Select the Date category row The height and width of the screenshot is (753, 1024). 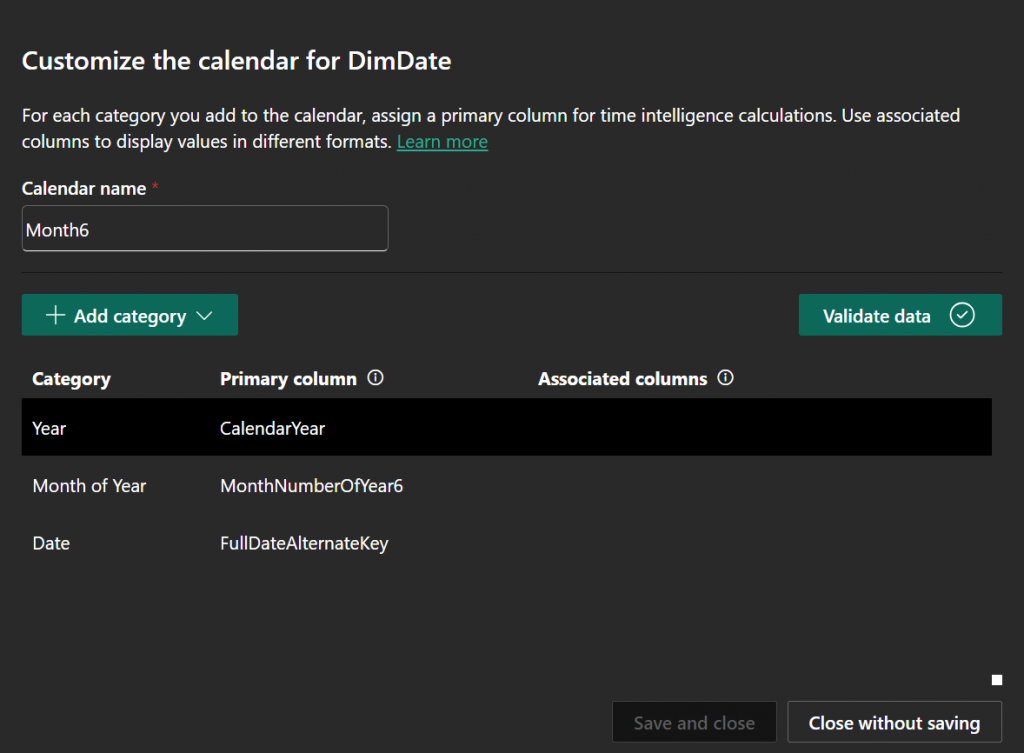point(51,544)
